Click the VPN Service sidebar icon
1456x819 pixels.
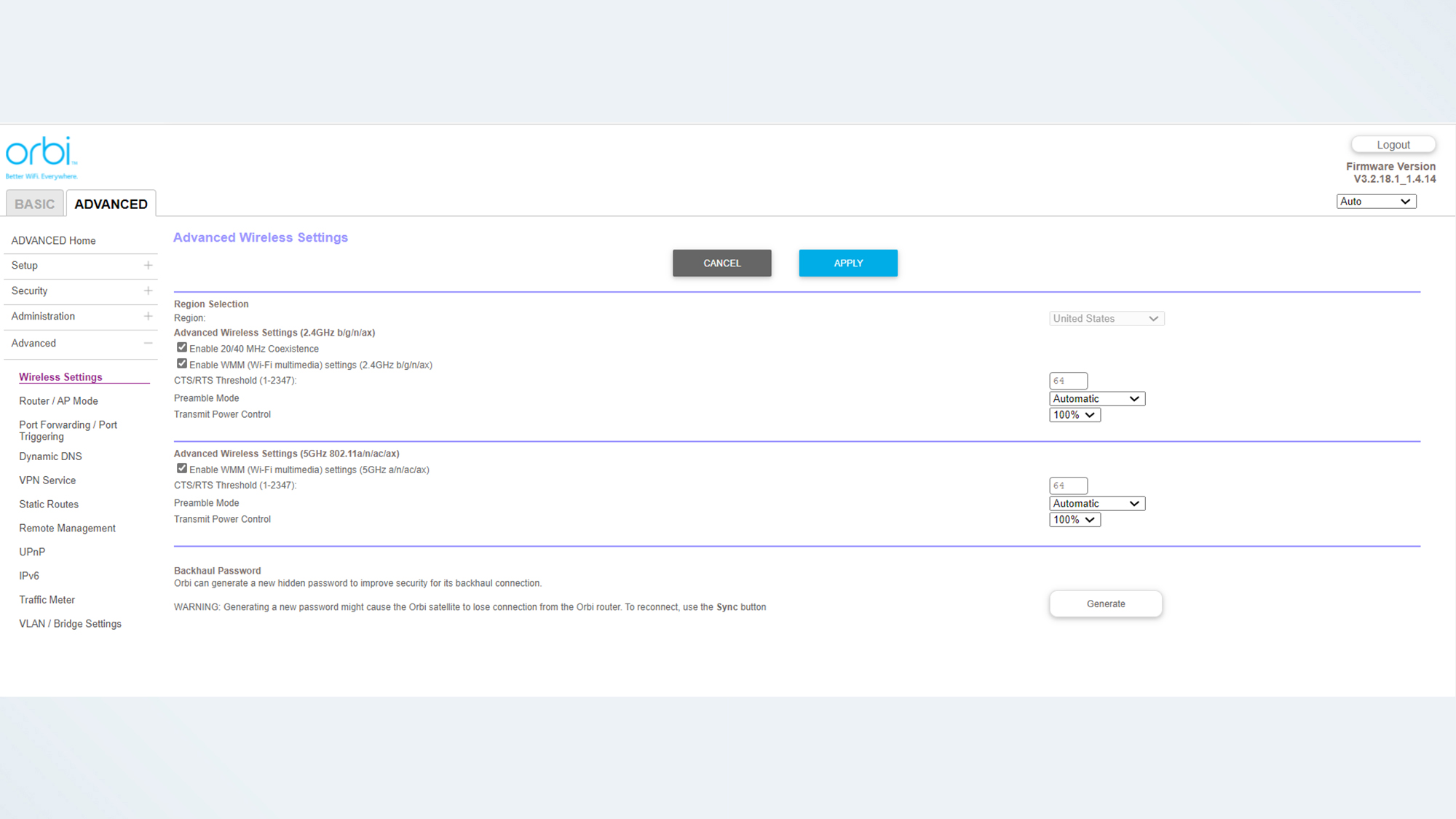click(x=47, y=480)
